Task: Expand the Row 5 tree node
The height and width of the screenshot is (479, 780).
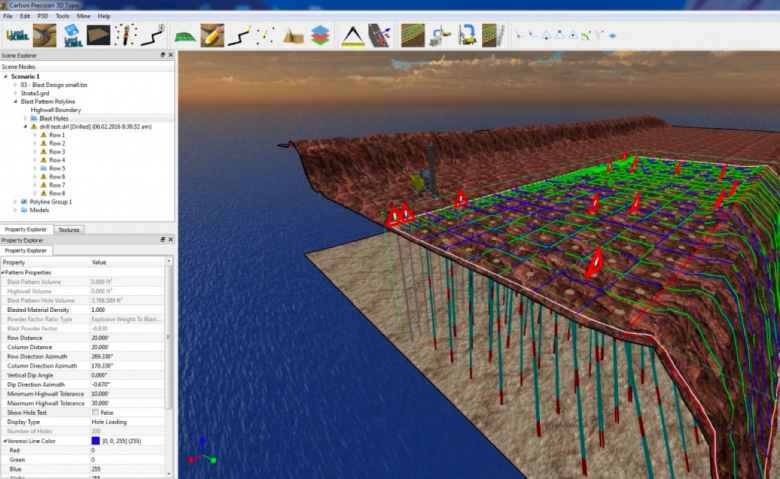Action: 35,168
